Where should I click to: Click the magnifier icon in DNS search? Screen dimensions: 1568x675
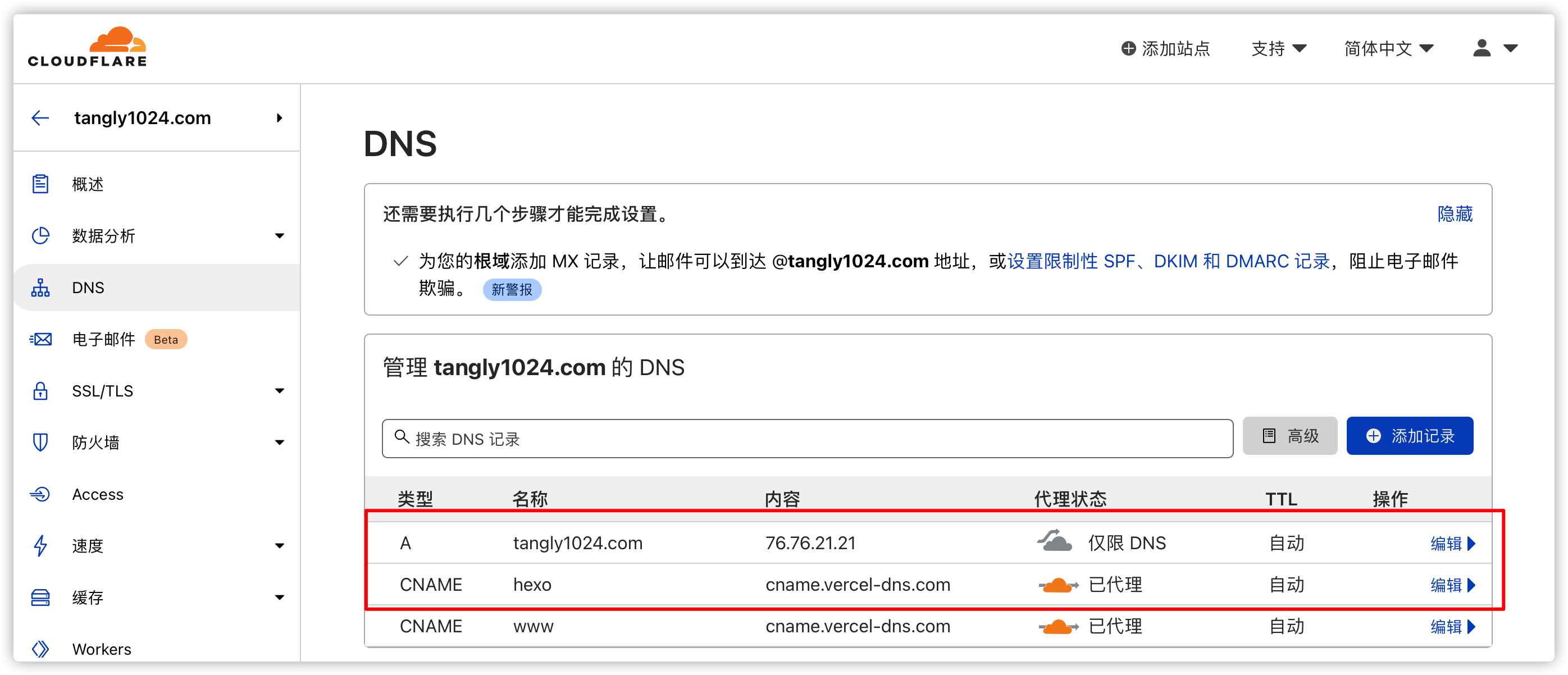pyautogui.click(x=402, y=436)
